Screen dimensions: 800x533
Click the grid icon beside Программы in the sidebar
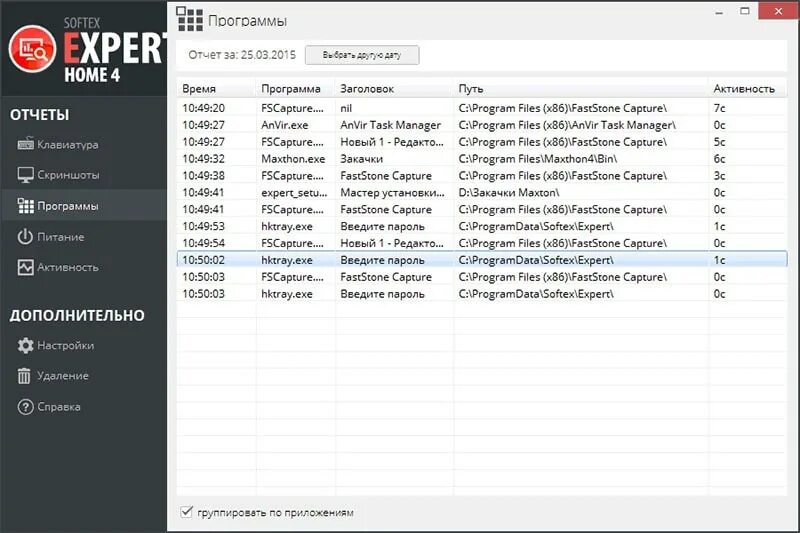[x=26, y=206]
